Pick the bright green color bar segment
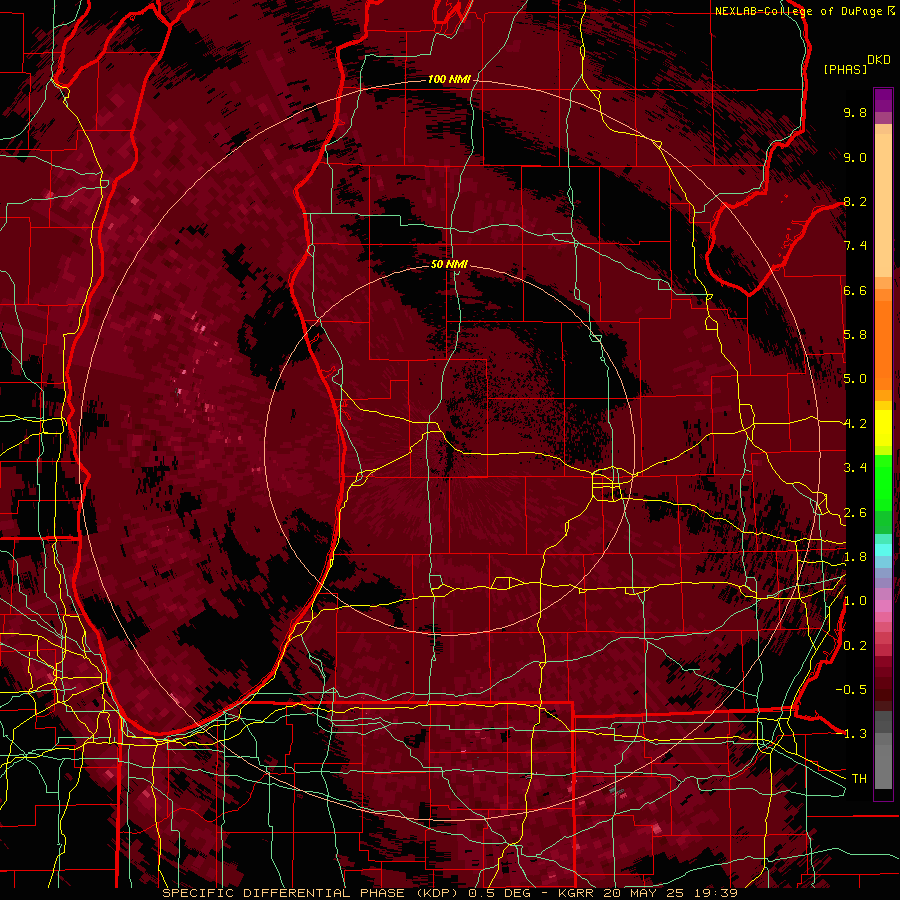 click(x=883, y=482)
